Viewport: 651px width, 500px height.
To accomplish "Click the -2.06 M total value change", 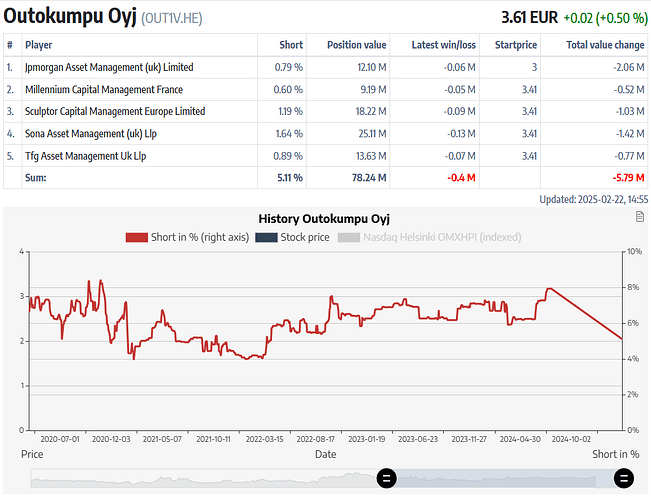I will click(629, 67).
